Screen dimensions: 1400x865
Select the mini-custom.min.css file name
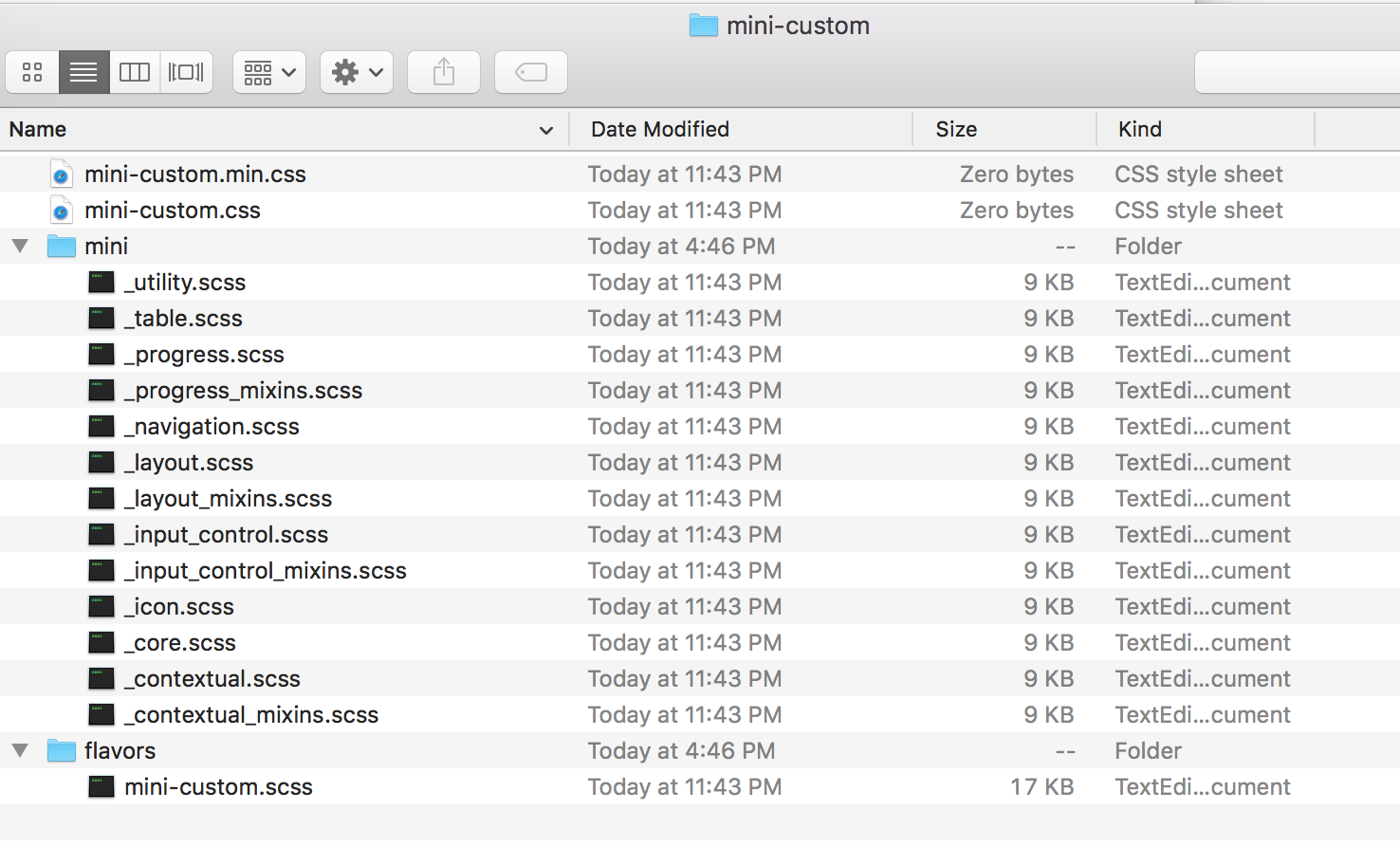tap(195, 175)
